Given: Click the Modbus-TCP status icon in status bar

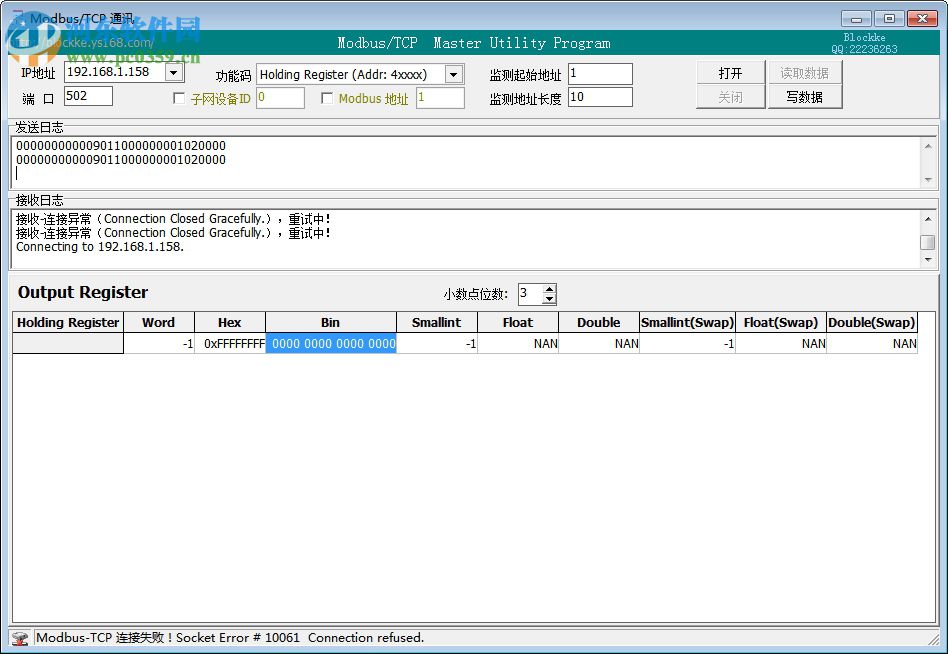Looking at the screenshot, I should coord(20,637).
